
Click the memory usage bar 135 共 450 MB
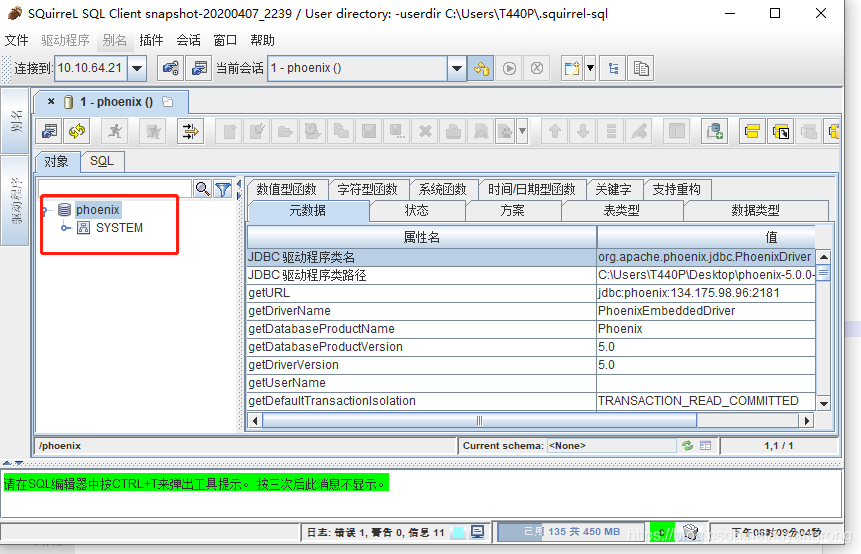click(x=571, y=531)
